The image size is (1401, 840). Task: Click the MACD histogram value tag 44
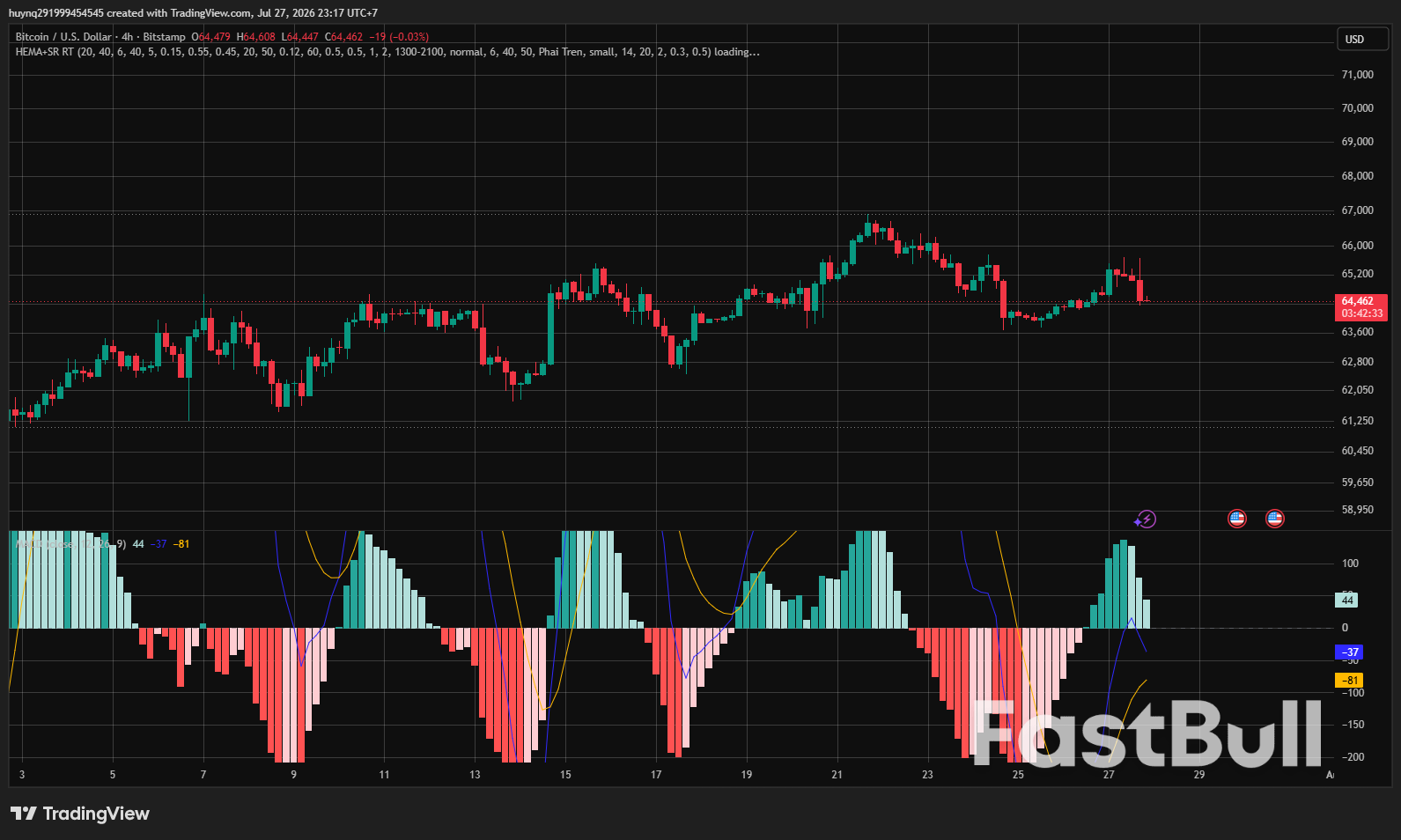click(x=1346, y=601)
